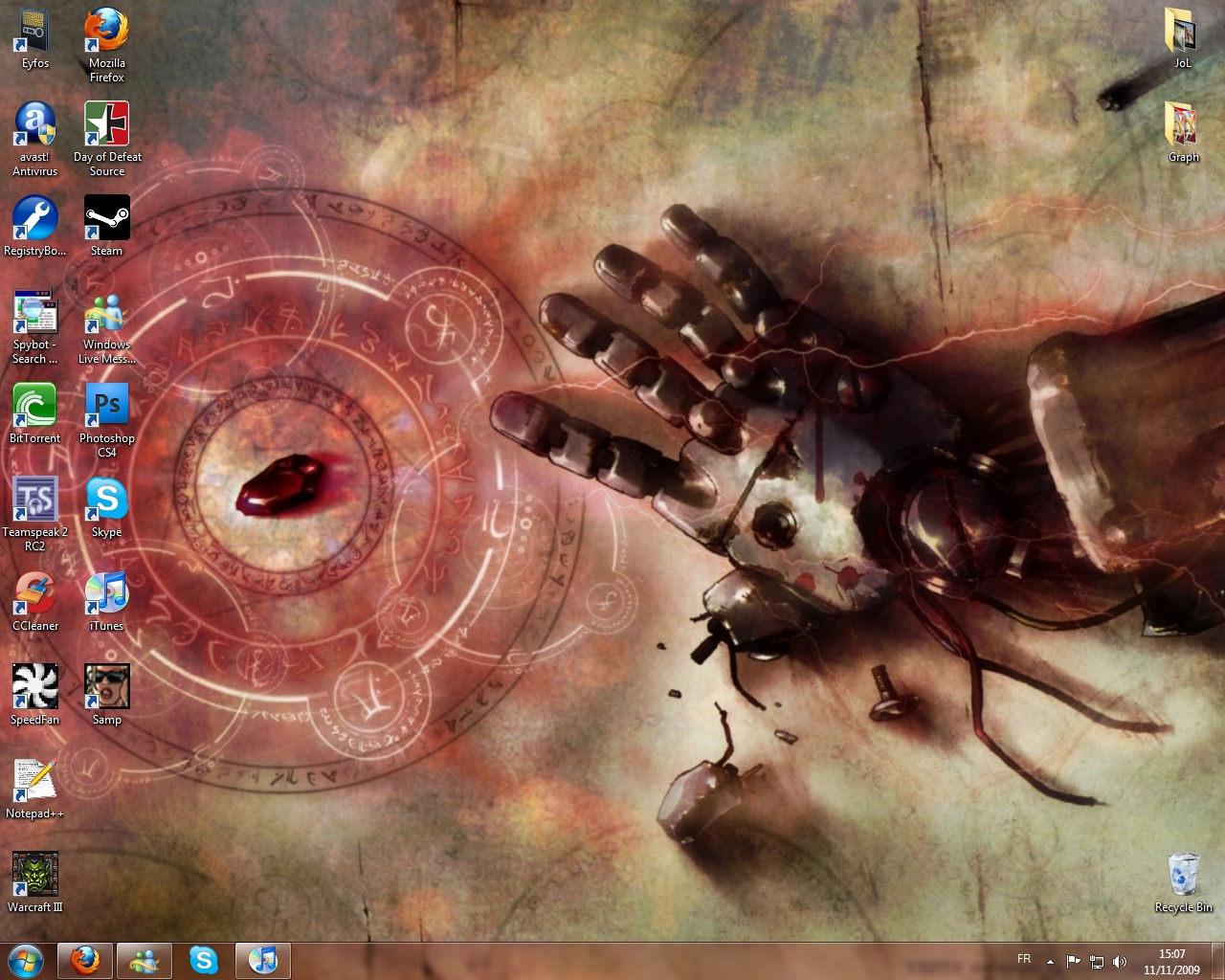Viewport: 1225px width, 980px height.
Task: Open Action Center flag icon
Action: [x=1073, y=961]
